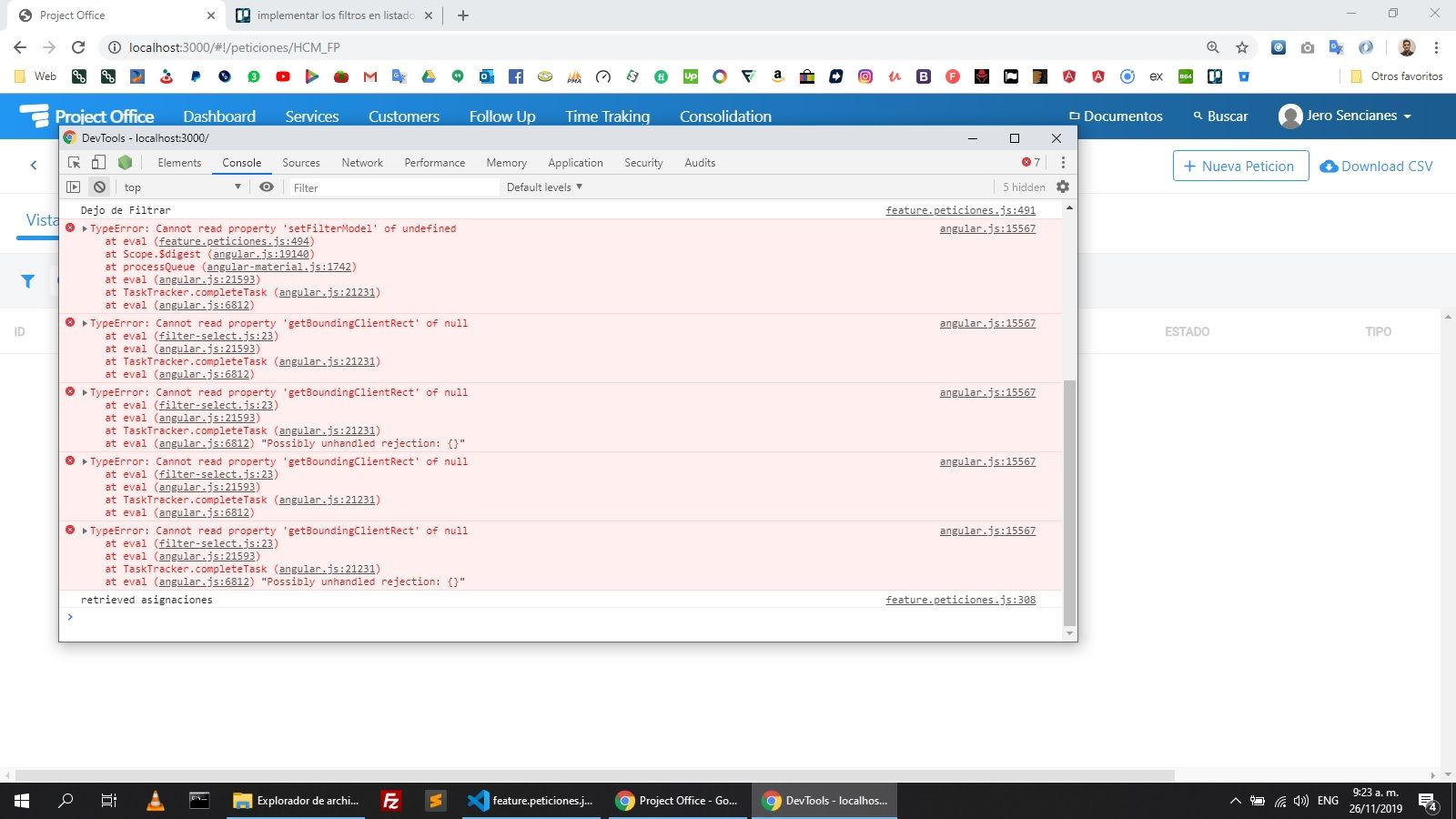The height and width of the screenshot is (819, 1456).
Task: Toggle the live expression eye icon
Action: pyautogui.click(x=267, y=187)
